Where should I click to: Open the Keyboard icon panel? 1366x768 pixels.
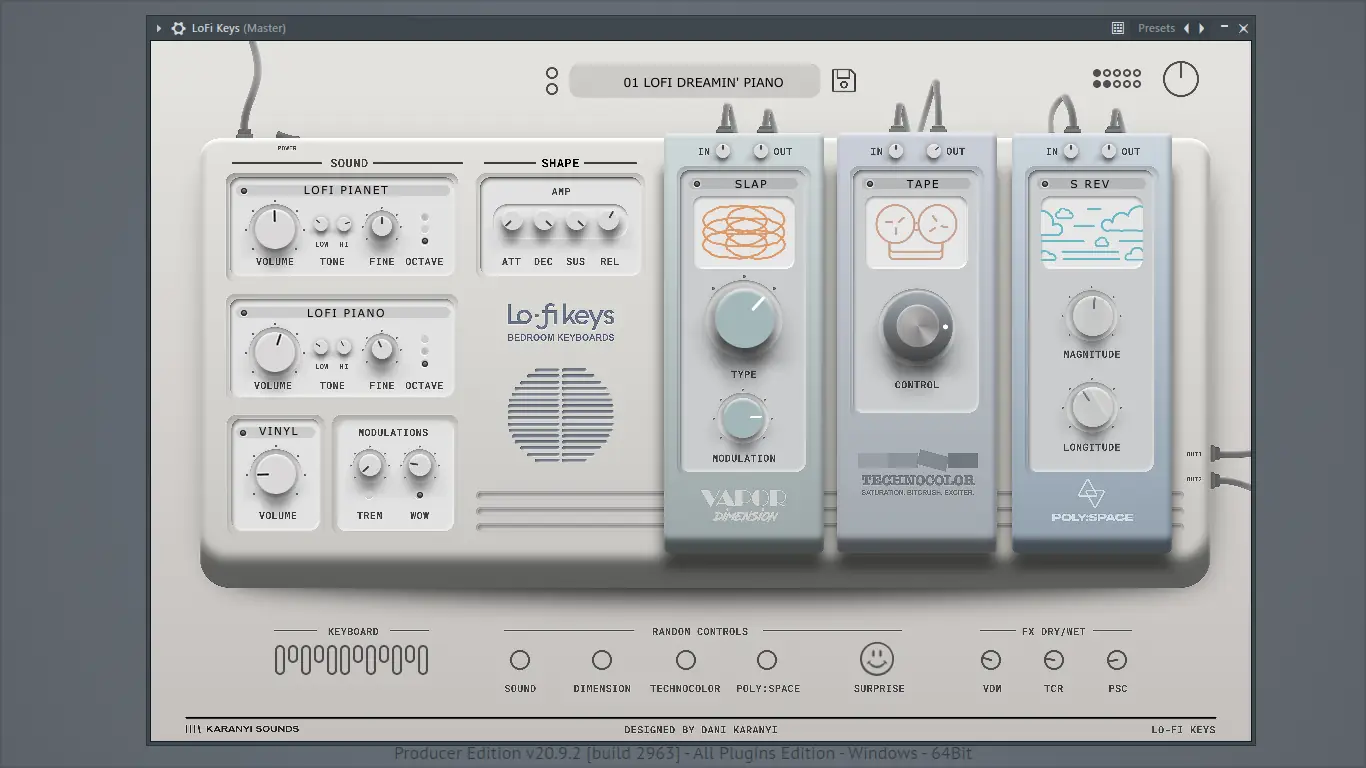coord(352,660)
